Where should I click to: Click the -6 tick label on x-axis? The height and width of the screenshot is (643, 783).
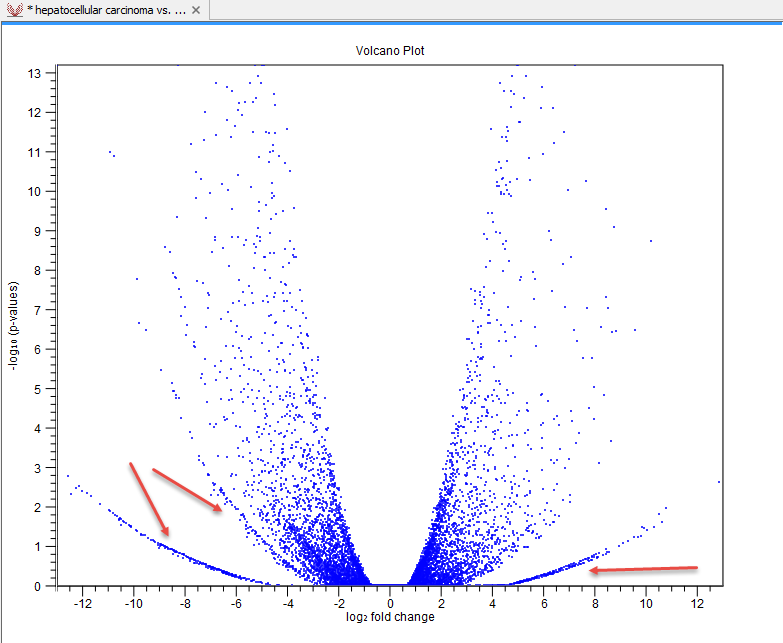pyautogui.click(x=236, y=603)
